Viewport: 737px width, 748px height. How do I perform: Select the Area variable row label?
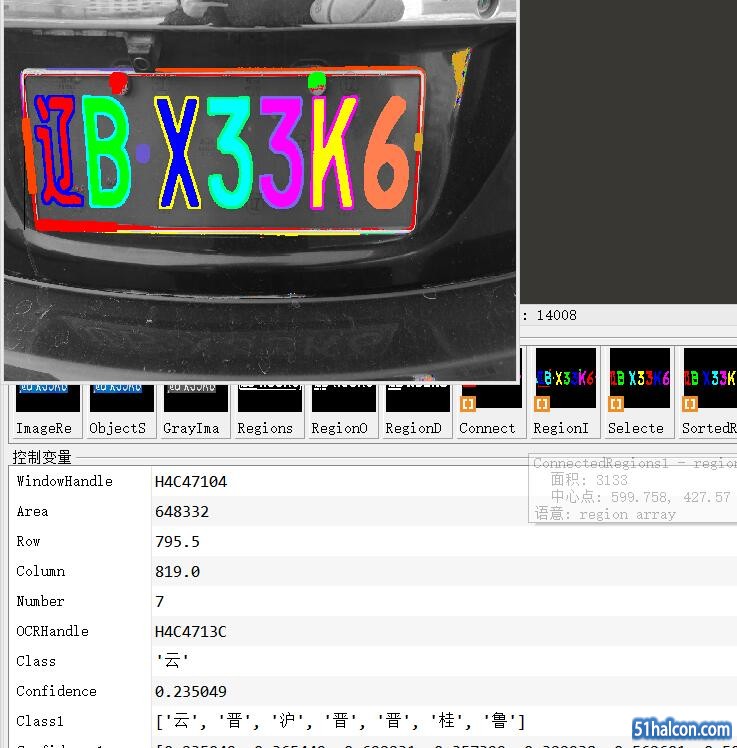coord(32,511)
